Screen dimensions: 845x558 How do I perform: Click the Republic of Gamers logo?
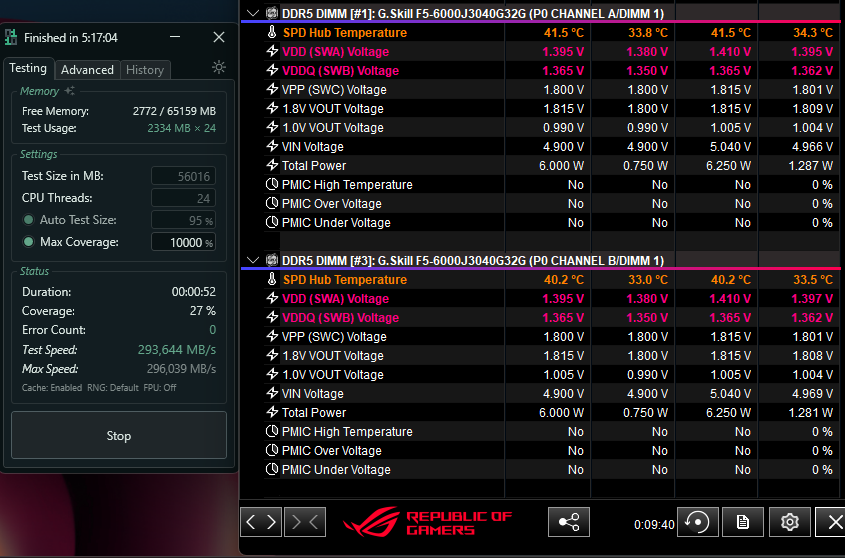click(x=427, y=522)
